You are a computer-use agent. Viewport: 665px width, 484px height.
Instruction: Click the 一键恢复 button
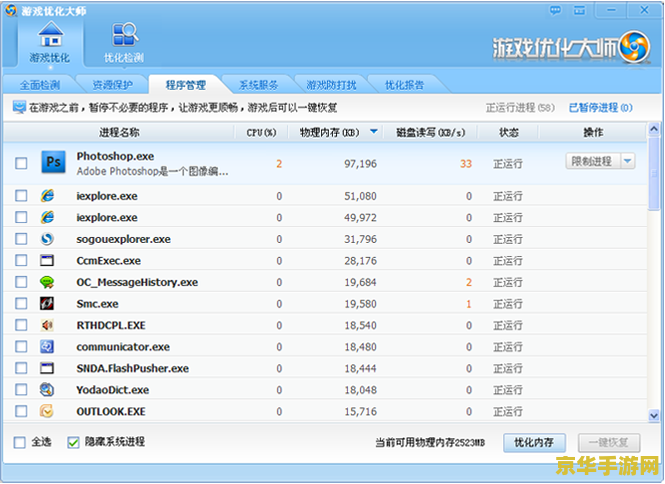click(609, 443)
